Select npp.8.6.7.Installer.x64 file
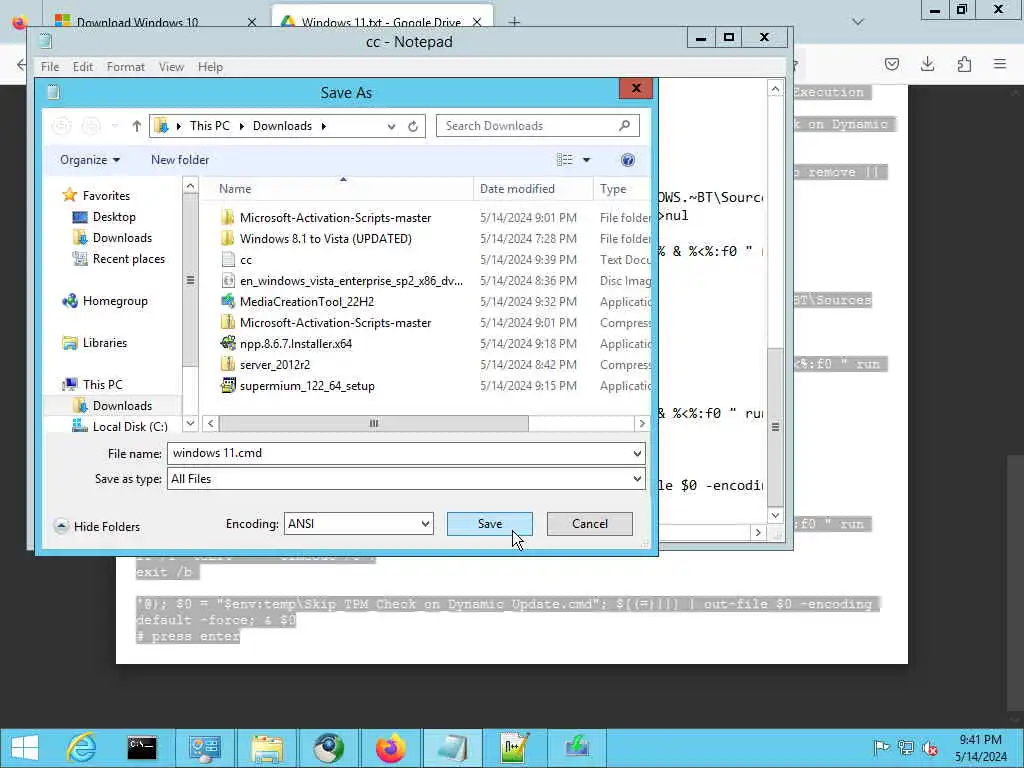Viewport: 1024px width, 768px height. pos(295,344)
